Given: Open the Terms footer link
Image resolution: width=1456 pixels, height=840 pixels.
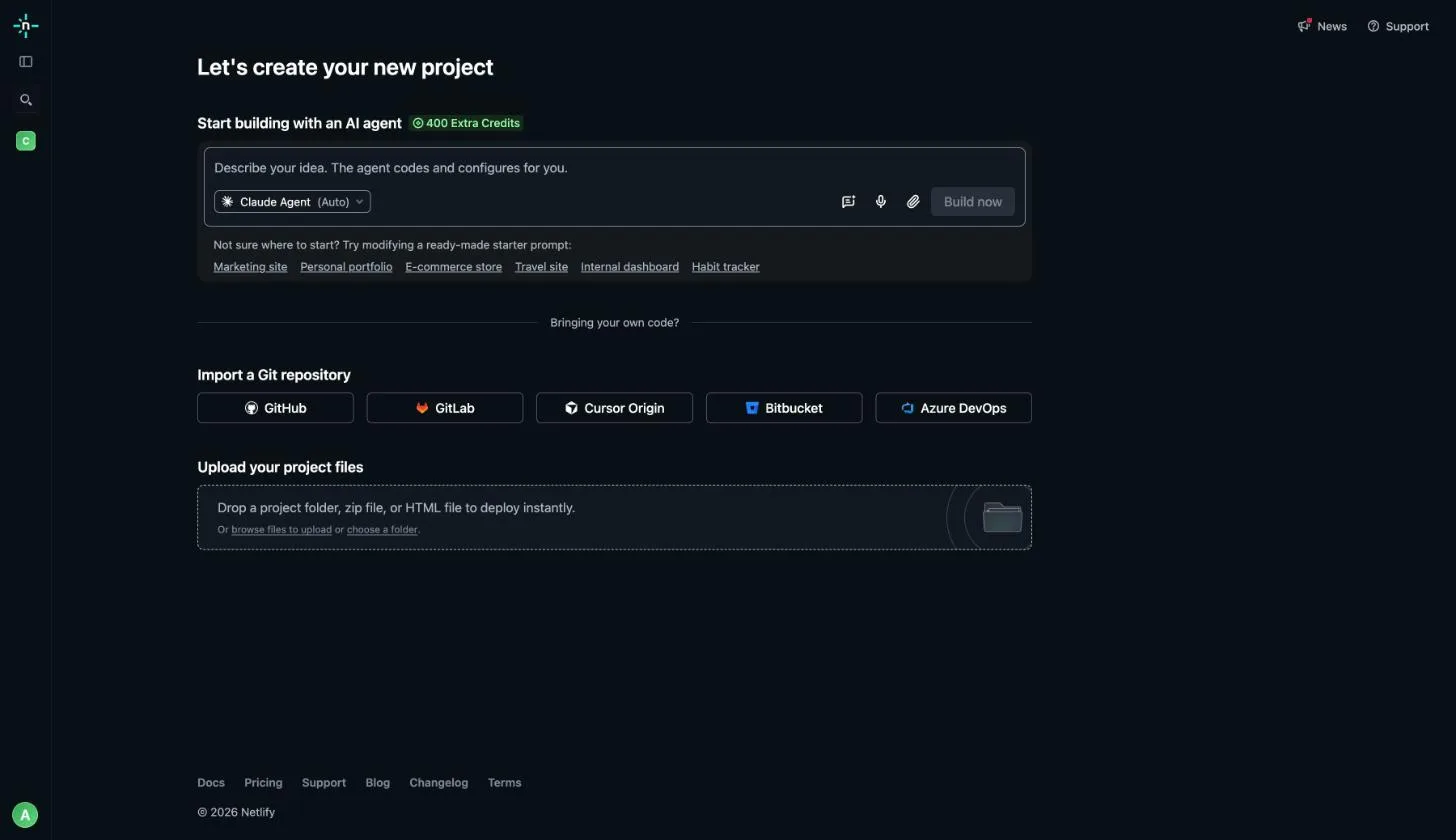Looking at the screenshot, I should [x=504, y=783].
